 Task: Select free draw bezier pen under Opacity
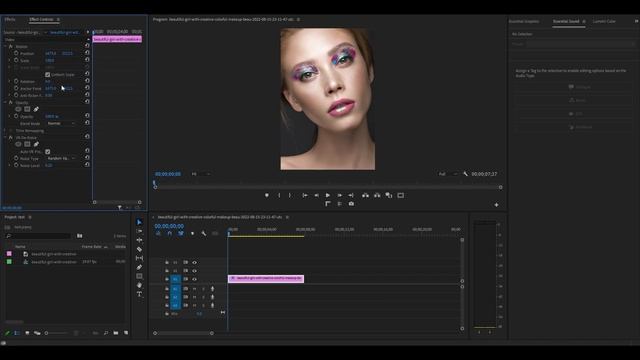(36, 109)
